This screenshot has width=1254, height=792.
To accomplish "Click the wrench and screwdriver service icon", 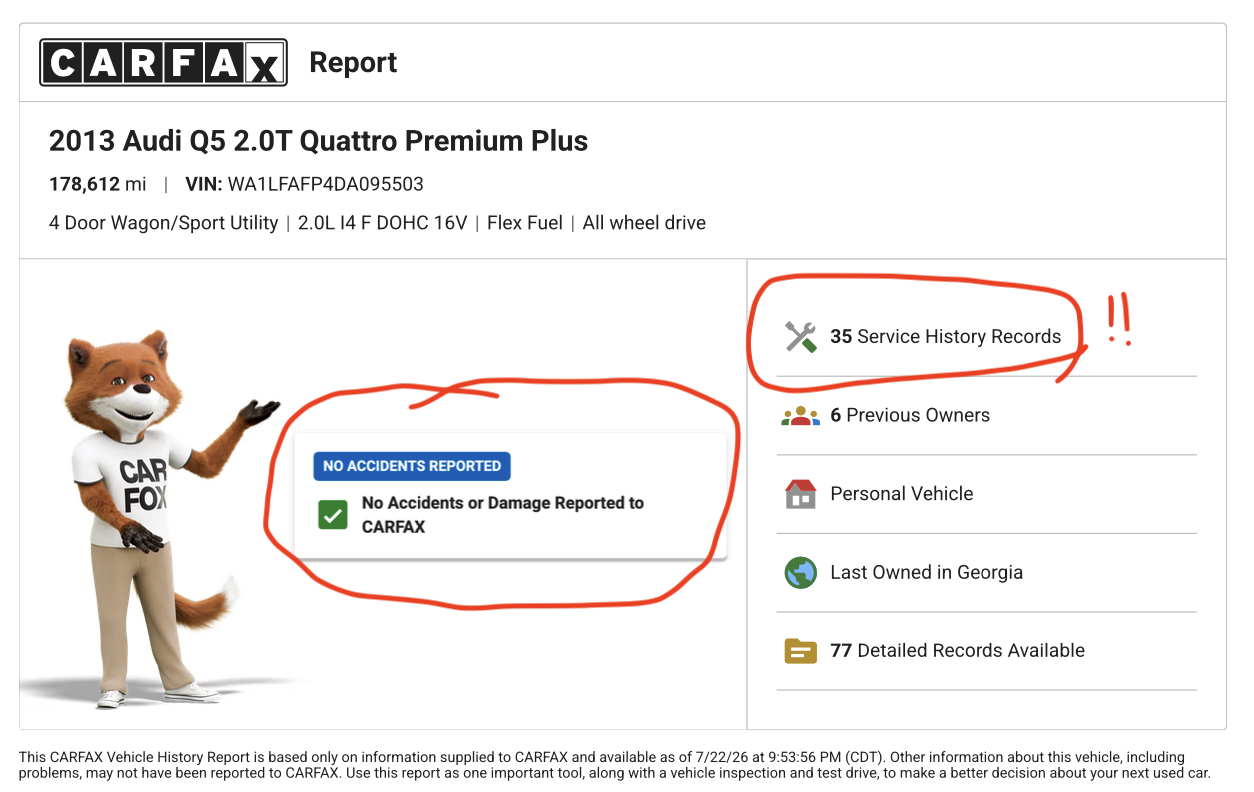I will [801, 337].
